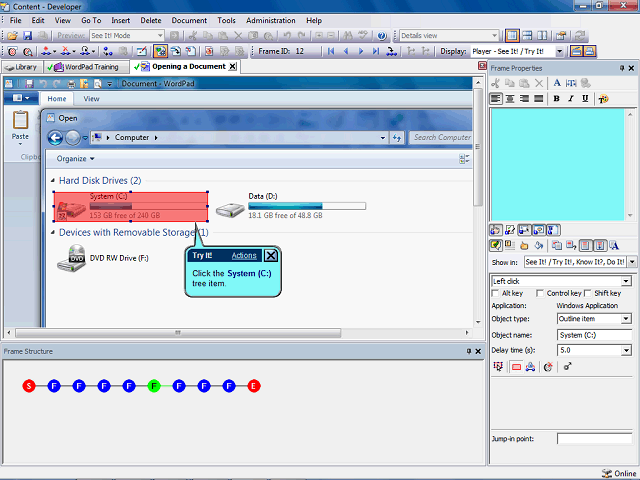The height and width of the screenshot is (480, 640).
Task: Select the green F frame marker
Action: pyautogui.click(x=154, y=386)
